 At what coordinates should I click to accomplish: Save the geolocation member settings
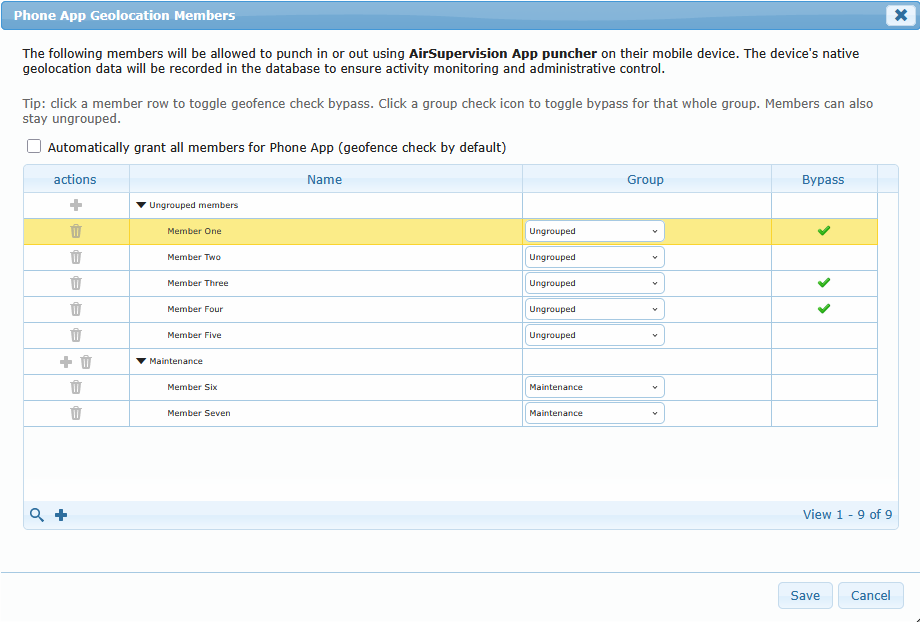[x=804, y=595]
